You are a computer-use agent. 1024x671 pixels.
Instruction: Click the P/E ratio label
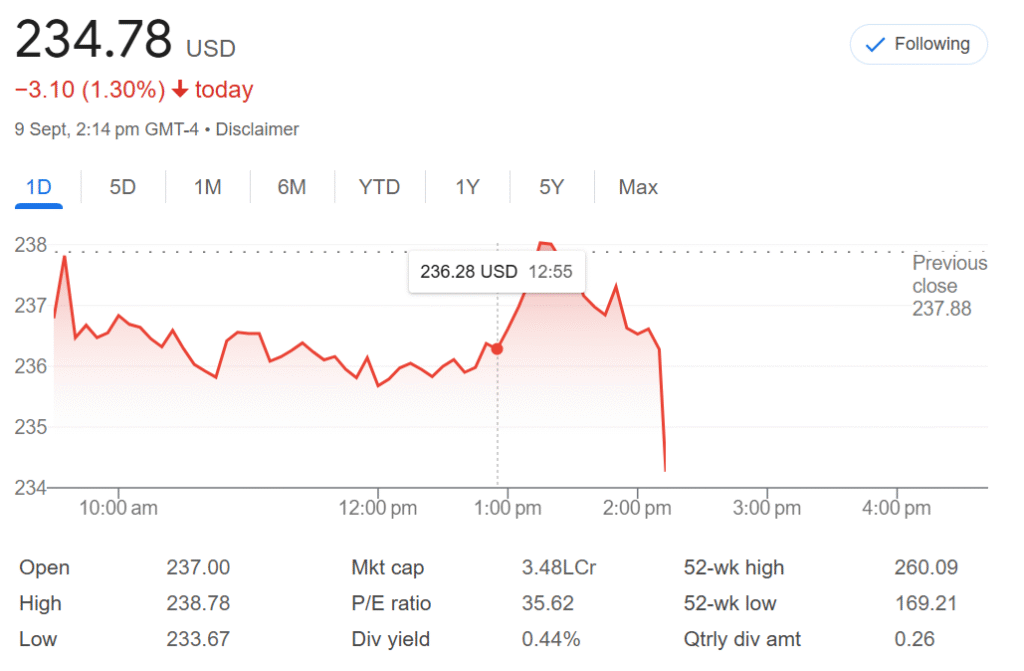[x=391, y=603]
